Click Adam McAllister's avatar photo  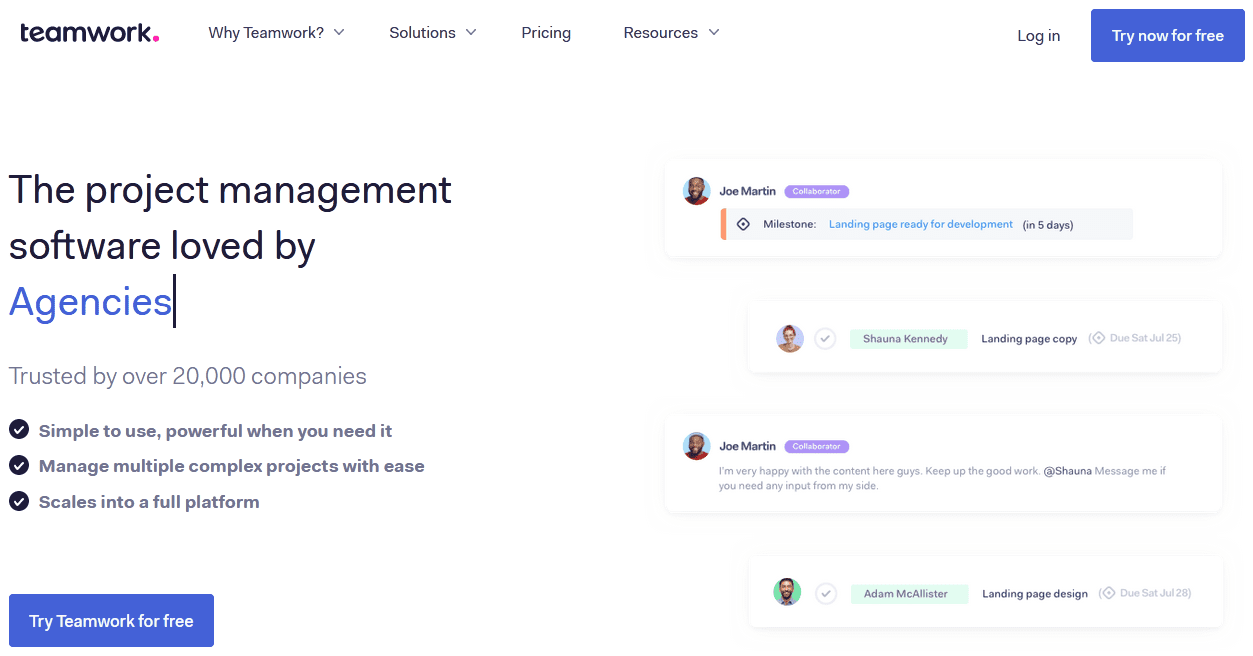coord(787,592)
